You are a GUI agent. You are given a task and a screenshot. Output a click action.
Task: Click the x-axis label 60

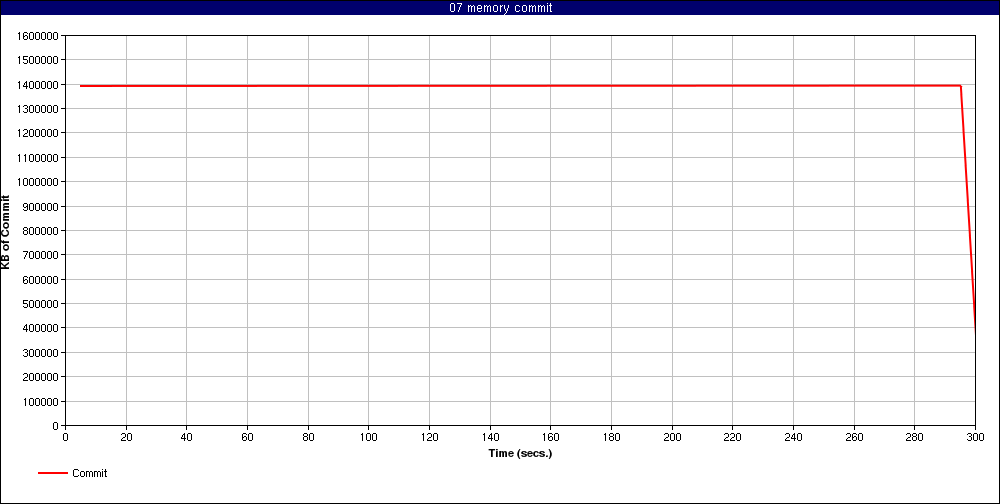click(x=247, y=437)
